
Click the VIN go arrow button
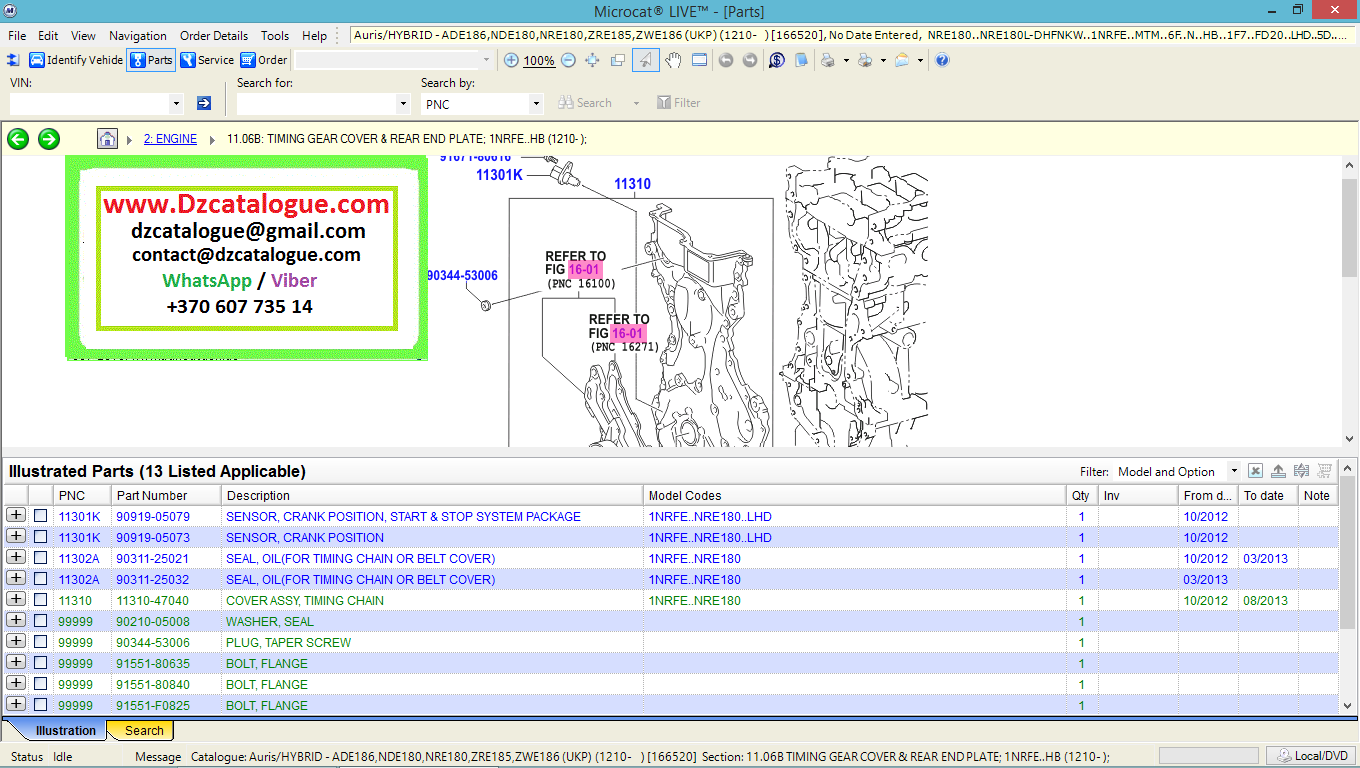[204, 103]
